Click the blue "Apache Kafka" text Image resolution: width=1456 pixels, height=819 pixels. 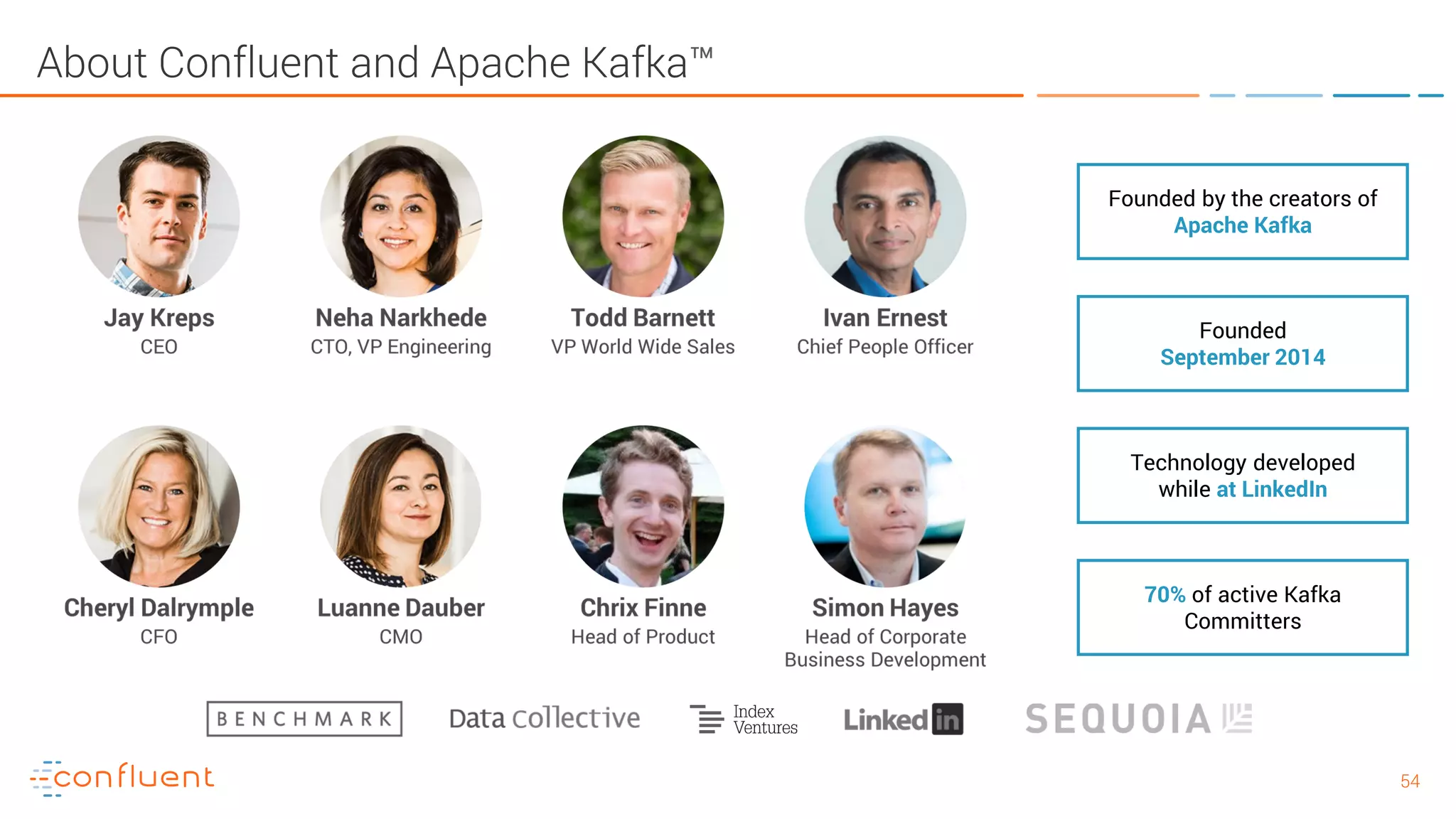(x=1243, y=225)
